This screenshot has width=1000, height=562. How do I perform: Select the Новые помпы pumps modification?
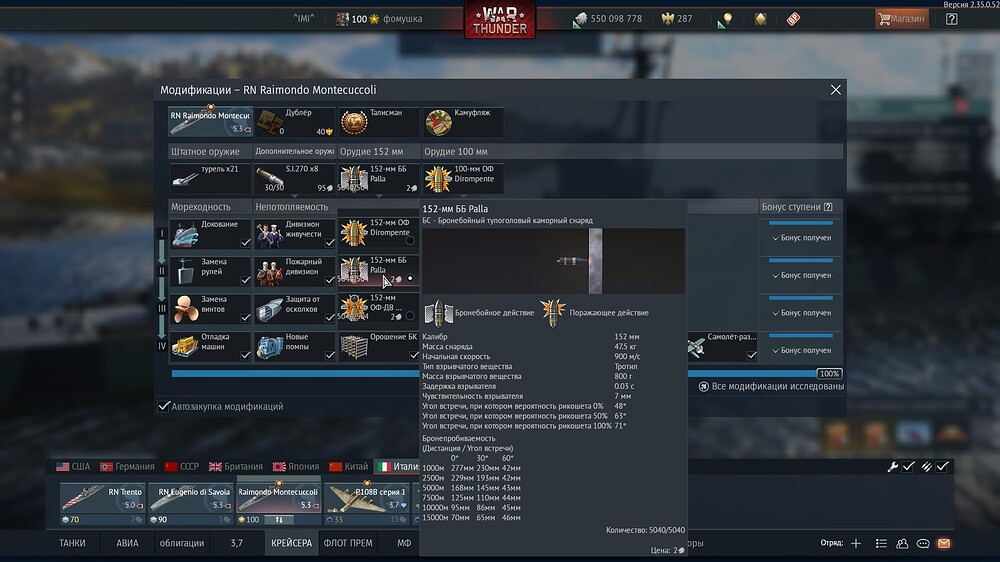click(x=295, y=346)
